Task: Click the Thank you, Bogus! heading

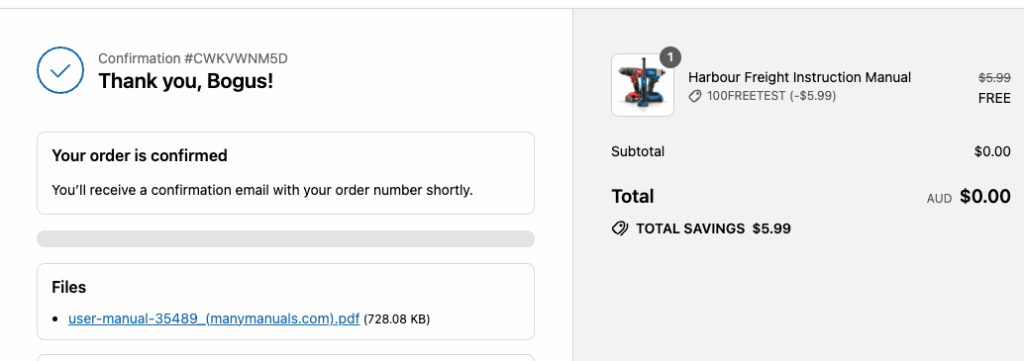Action: tap(185, 81)
